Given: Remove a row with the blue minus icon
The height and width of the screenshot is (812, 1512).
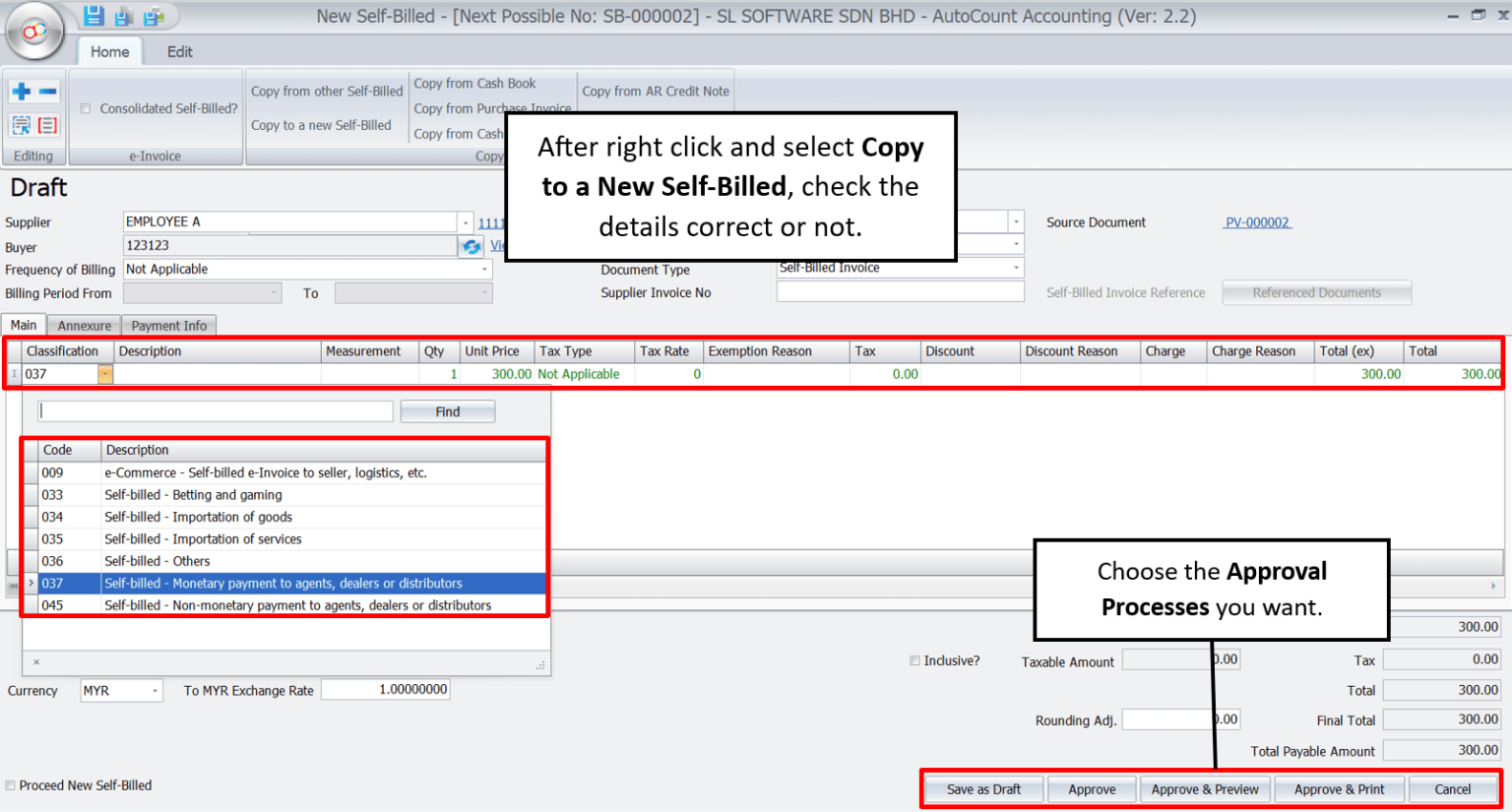Looking at the screenshot, I should click(47, 92).
